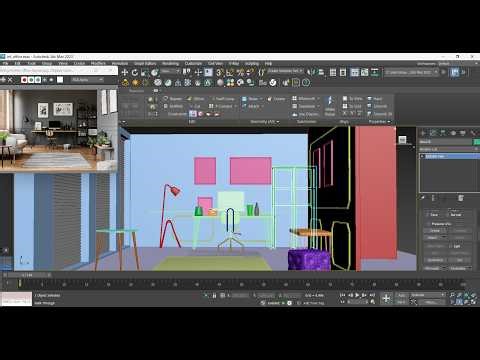Viewport: 480px width, 360px height.
Task: Select the Move tool in main toolbar
Action: [125, 72]
